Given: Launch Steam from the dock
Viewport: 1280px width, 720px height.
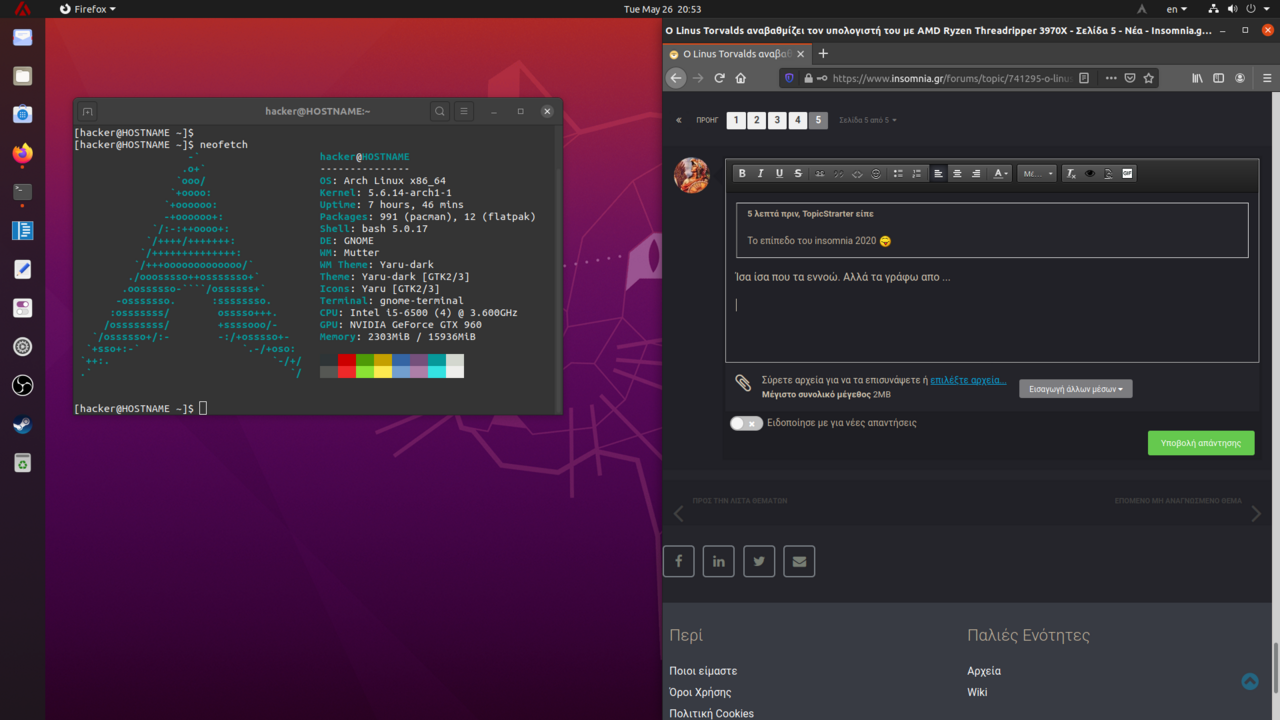Looking at the screenshot, I should pos(22,425).
